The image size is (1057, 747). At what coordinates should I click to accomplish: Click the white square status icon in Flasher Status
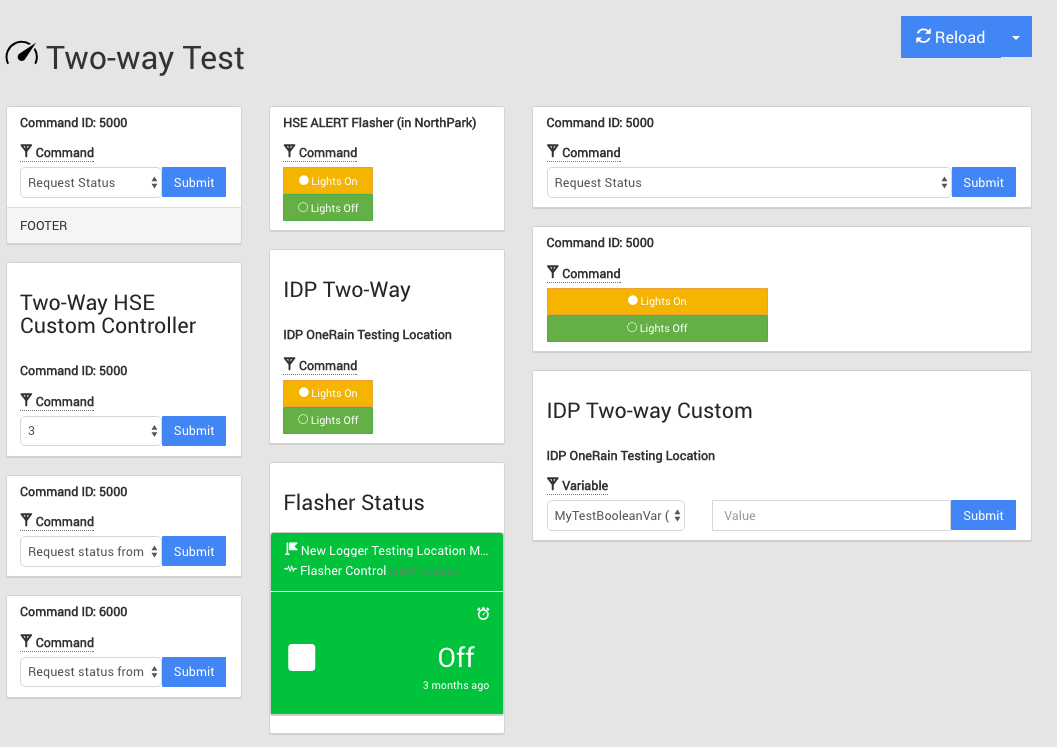tap(301, 657)
